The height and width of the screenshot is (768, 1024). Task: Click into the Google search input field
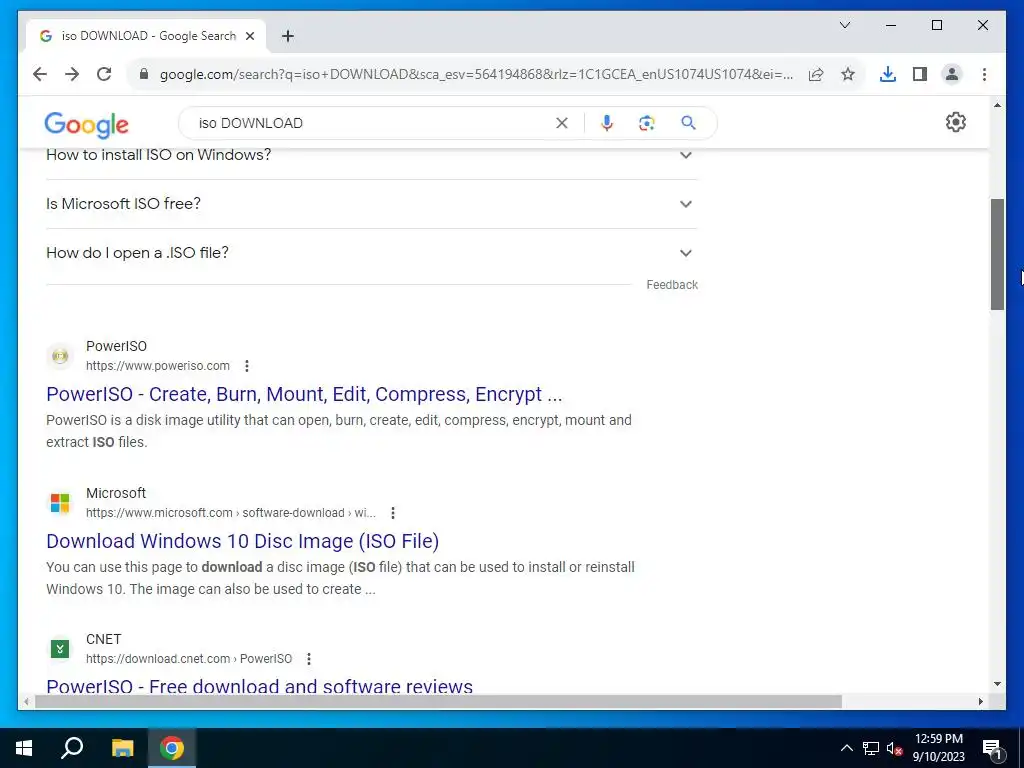pos(372,123)
